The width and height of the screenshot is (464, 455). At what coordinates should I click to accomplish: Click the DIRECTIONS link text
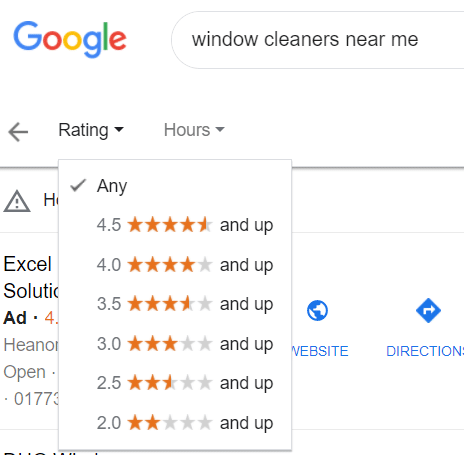click(425, 351)
